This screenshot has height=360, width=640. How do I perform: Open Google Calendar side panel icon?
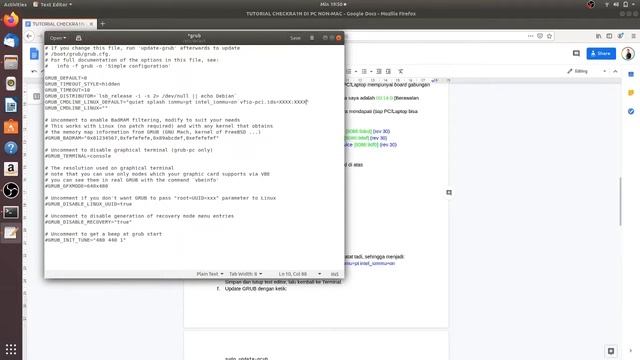point(631,75)
